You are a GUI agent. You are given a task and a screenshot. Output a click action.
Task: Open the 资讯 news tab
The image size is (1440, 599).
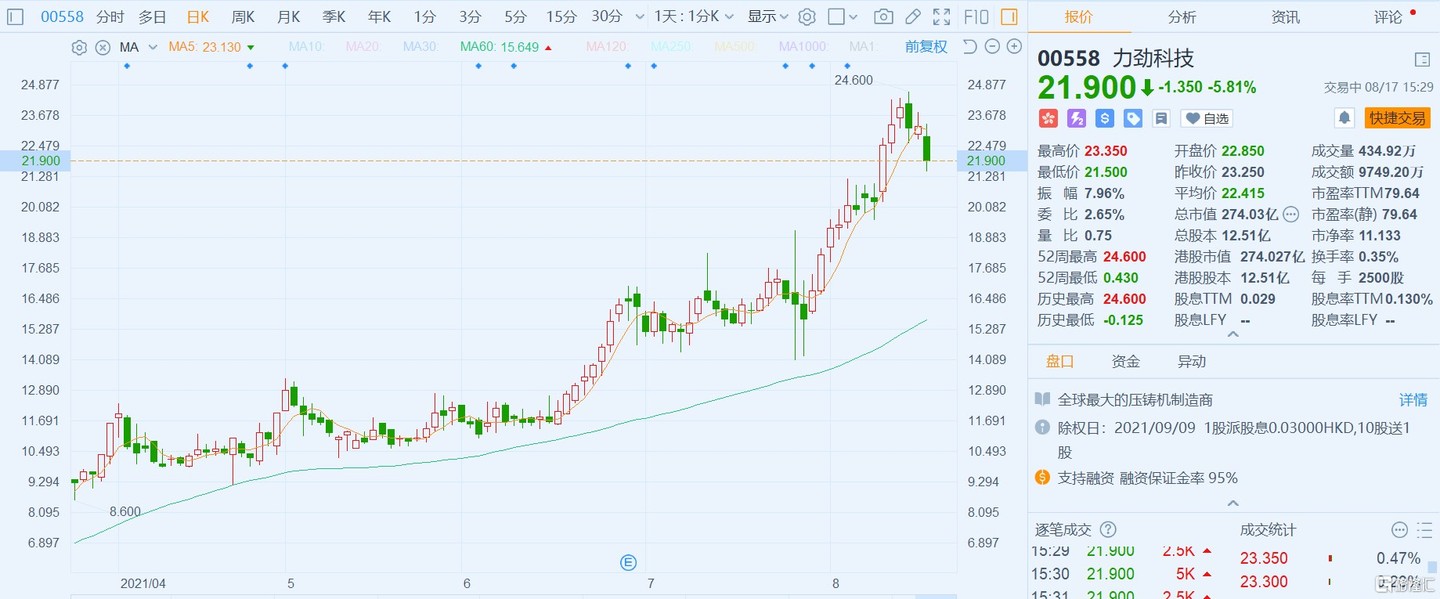tap(1285, 17)
